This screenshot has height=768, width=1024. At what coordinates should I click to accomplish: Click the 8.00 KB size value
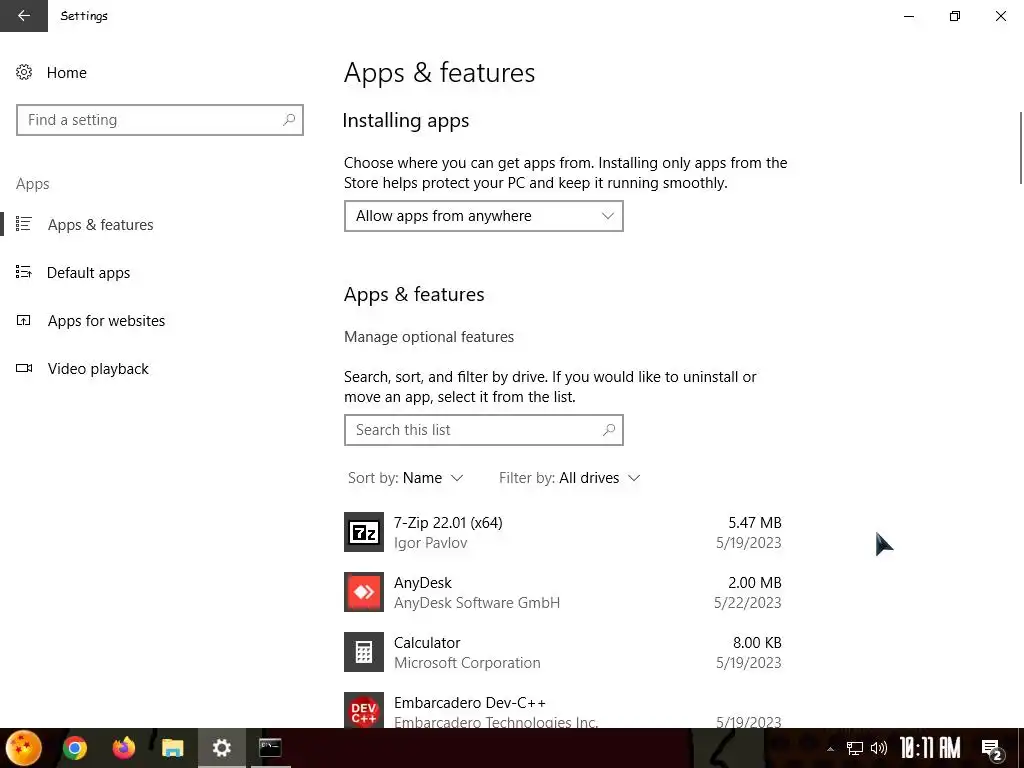tap(757, 643)
